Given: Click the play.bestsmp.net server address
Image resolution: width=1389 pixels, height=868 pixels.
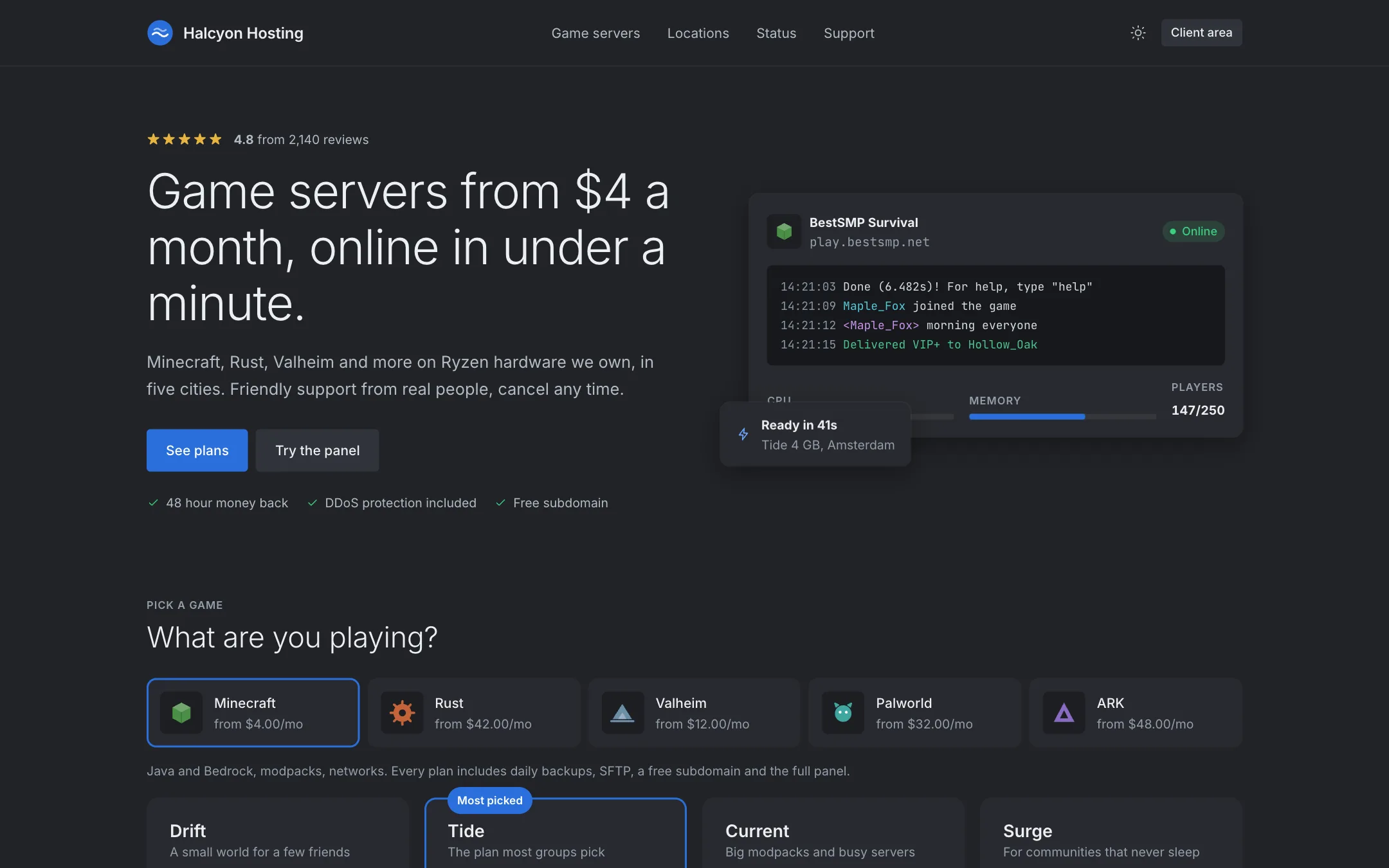Looking at the screenshot, I should [869, 242].
